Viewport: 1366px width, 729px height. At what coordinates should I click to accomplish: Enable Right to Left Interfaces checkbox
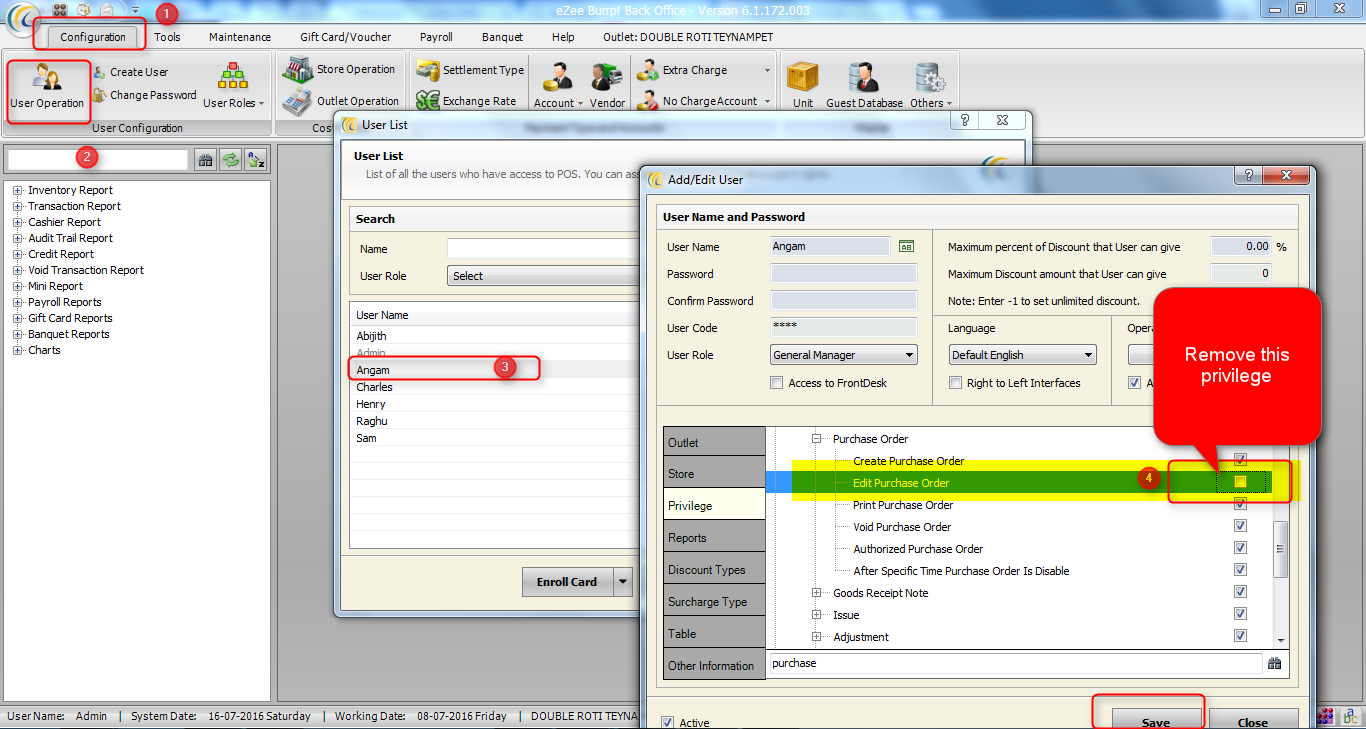[956, 383]
